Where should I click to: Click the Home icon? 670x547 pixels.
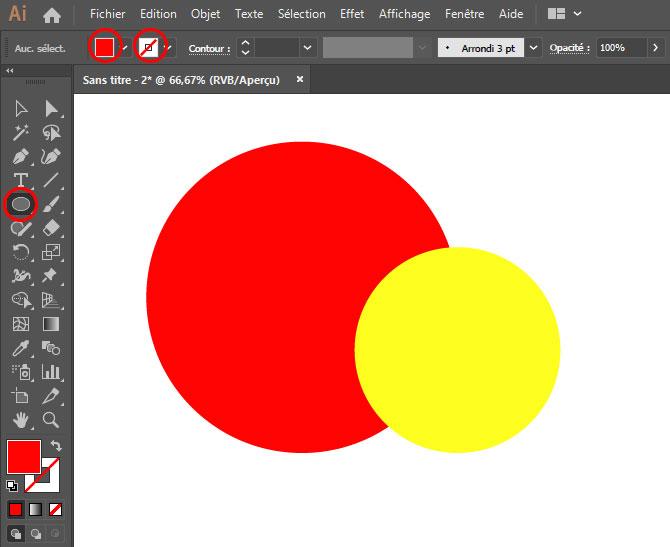point(52,15)
